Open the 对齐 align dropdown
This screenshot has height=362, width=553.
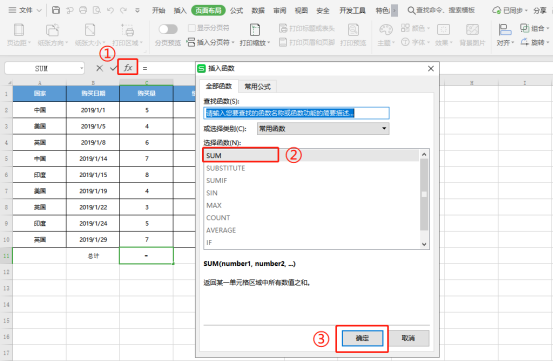click(x=513, y=43)
